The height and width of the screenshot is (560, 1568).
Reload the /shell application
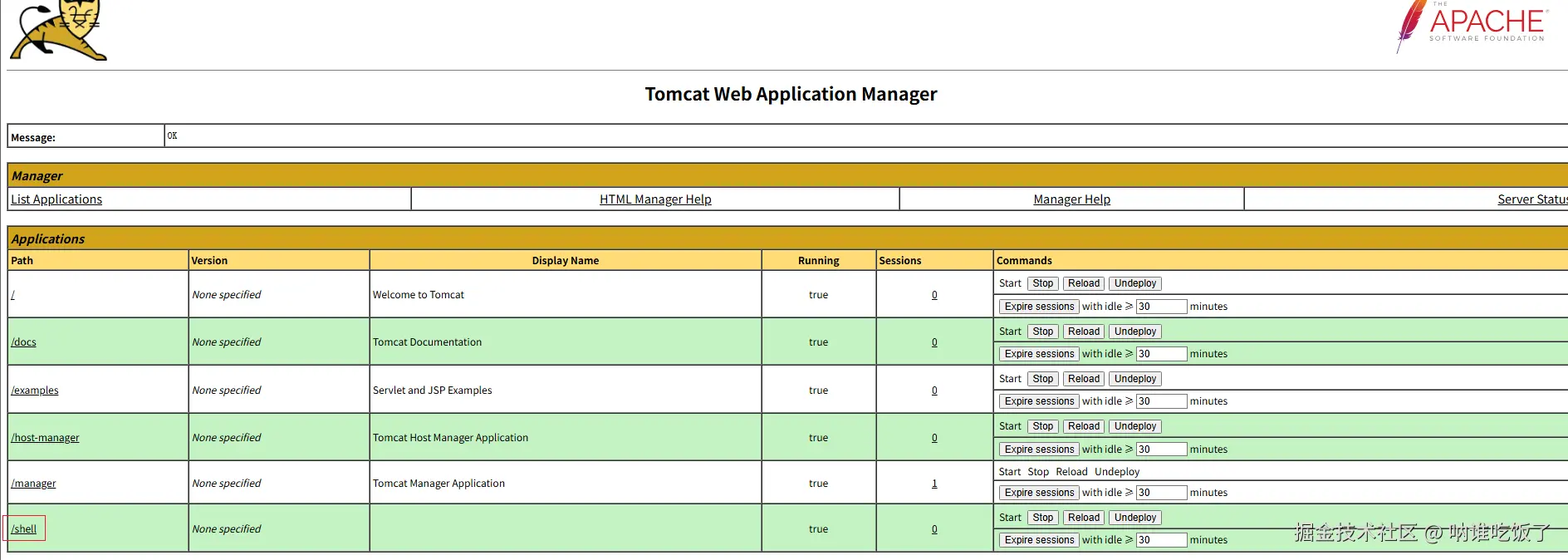tap(1084, 518)
